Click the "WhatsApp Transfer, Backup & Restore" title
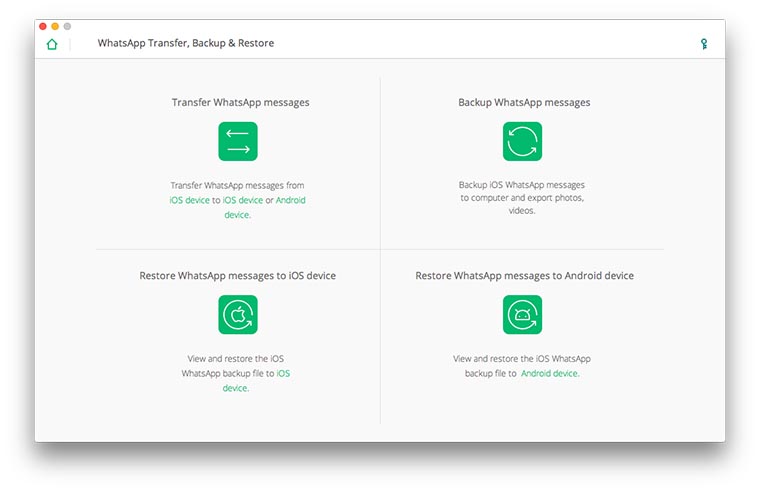The width and height of the screenshot is (760, 491). click(x=186, y=44)
